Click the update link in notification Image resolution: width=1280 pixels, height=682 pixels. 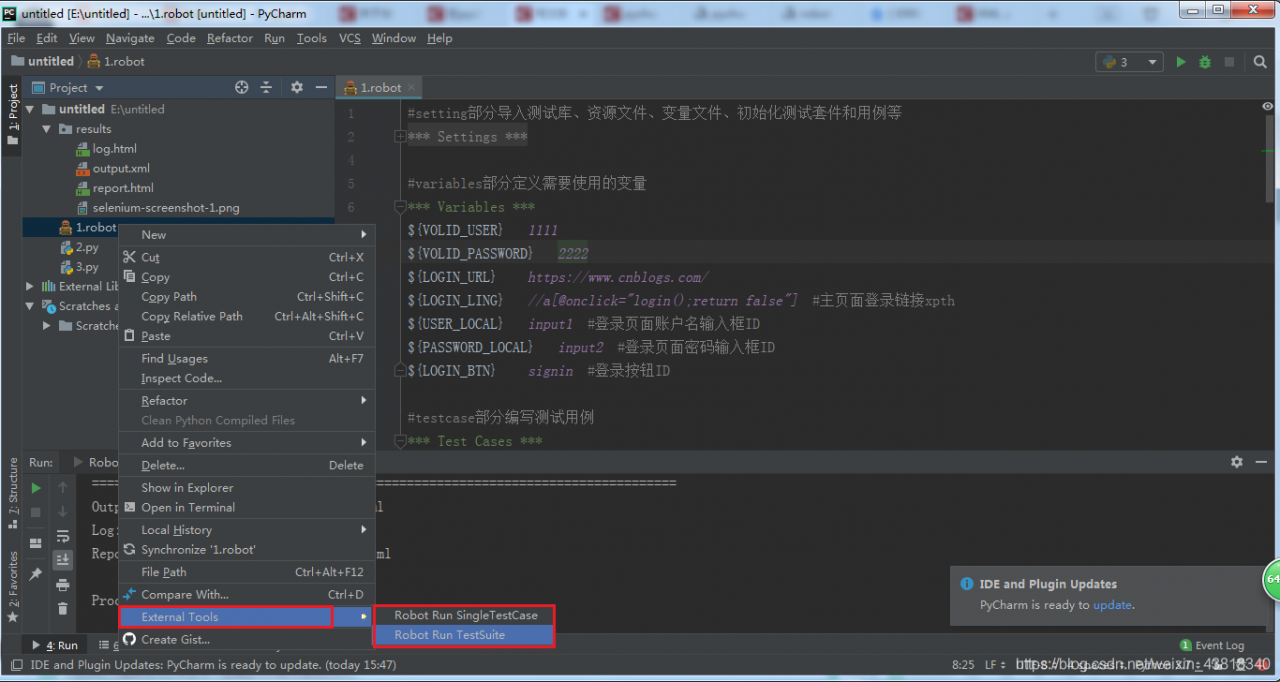coord(1112,605)
